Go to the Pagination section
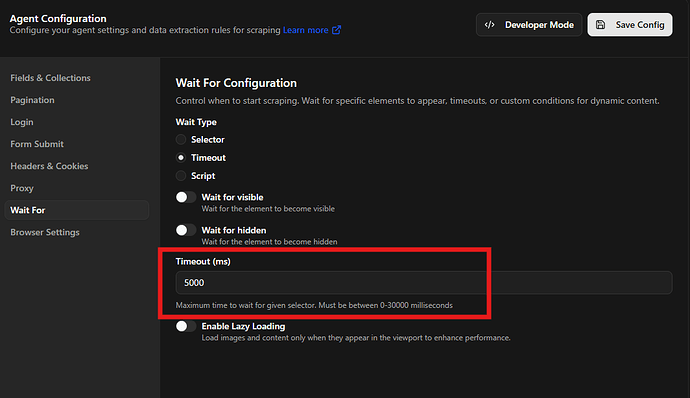 pyautogui.click(x=33, y=100)
